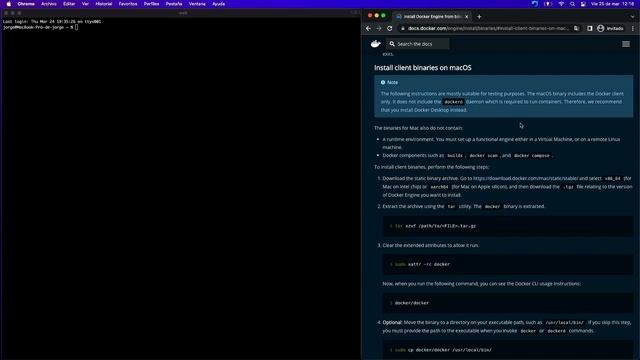Image resolution: width=640 pixels, height=360 pixels.
Task: Click the terminal prompt line
Action: pos(40,27)
